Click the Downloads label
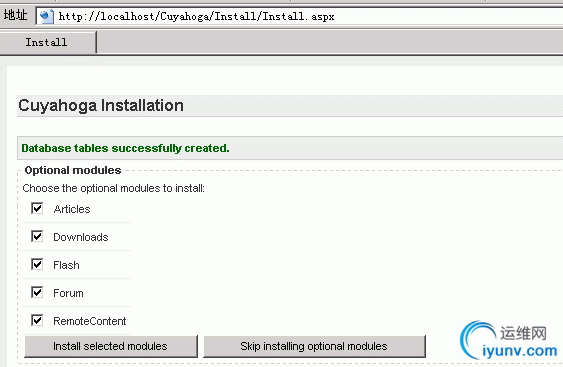Image resolution: width=563 pixels, height=367 pixels. pos(81,237)
